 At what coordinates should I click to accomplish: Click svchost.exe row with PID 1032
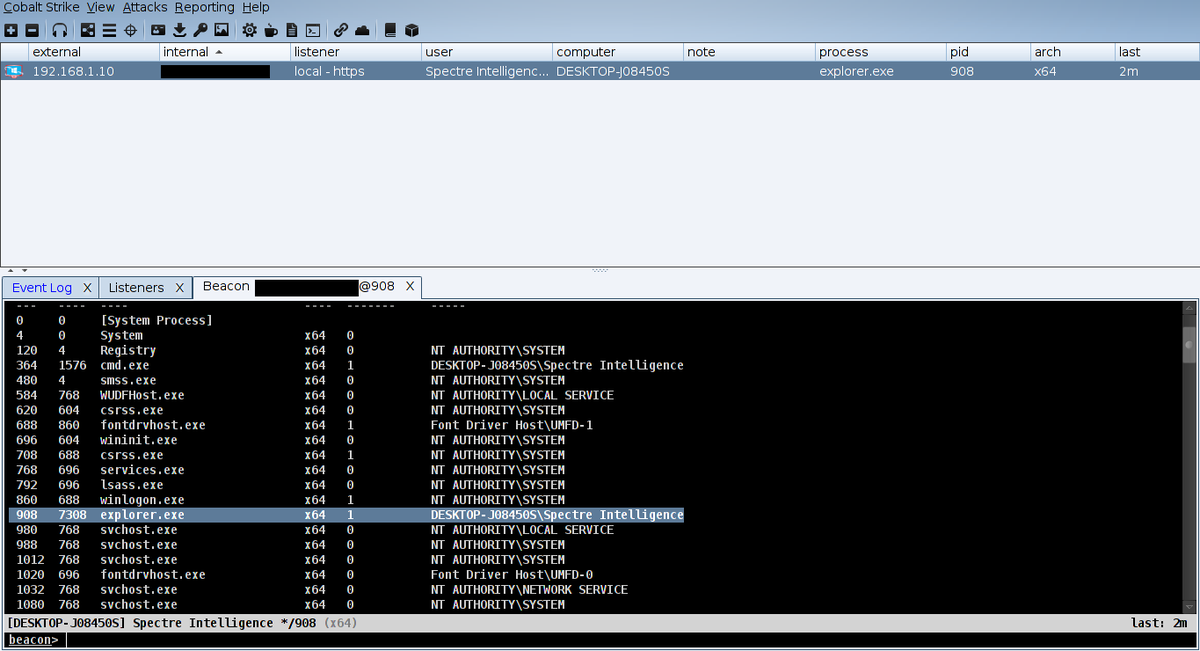[320, 590]
